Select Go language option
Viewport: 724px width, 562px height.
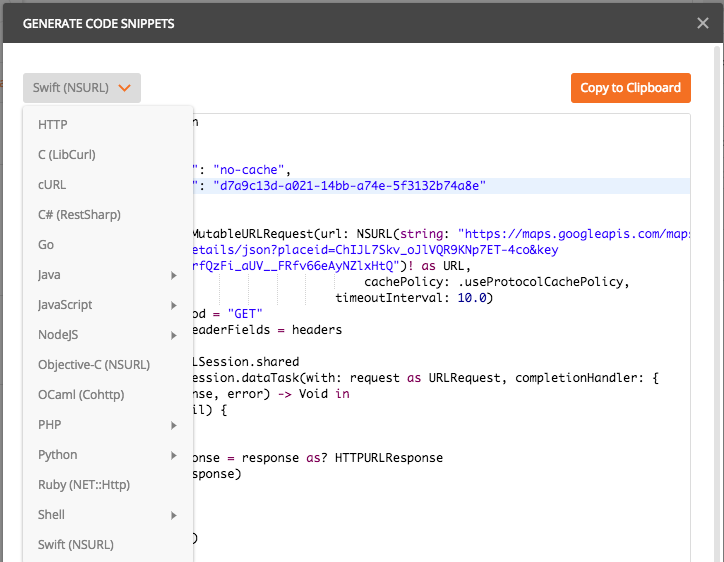tap(46, 245)
